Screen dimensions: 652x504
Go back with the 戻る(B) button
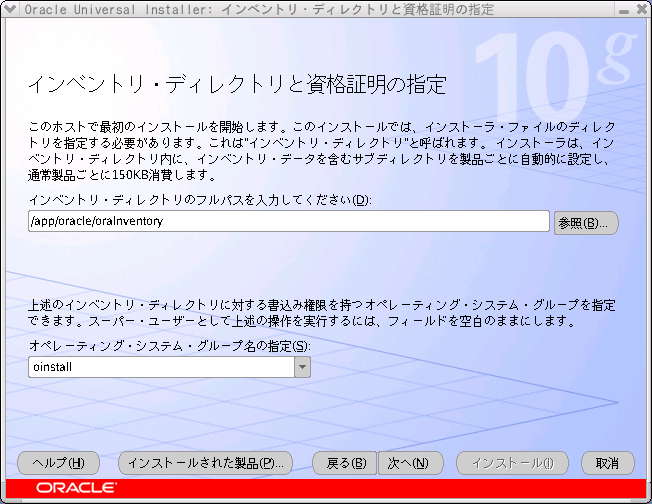click(x=345, y=463)
